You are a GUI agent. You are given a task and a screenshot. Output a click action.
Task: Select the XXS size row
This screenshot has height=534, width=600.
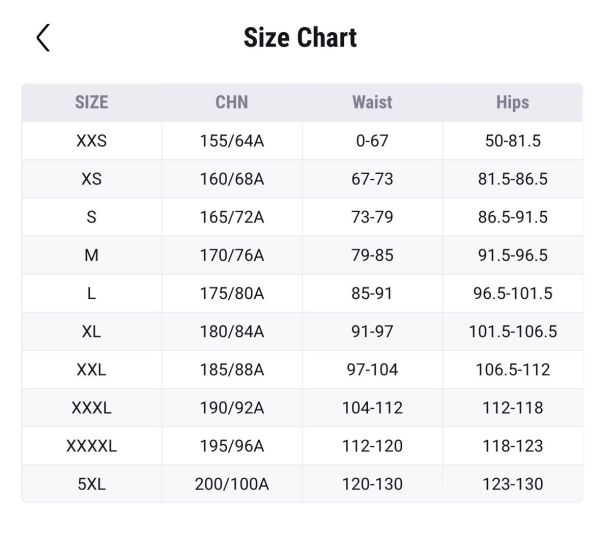(x=91, y=141)
